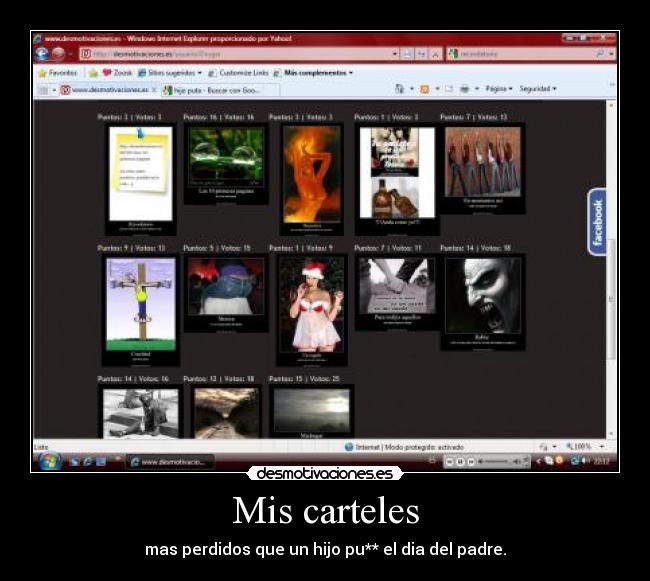Click the add to favorites bar star icon

[x=93, y=73]
